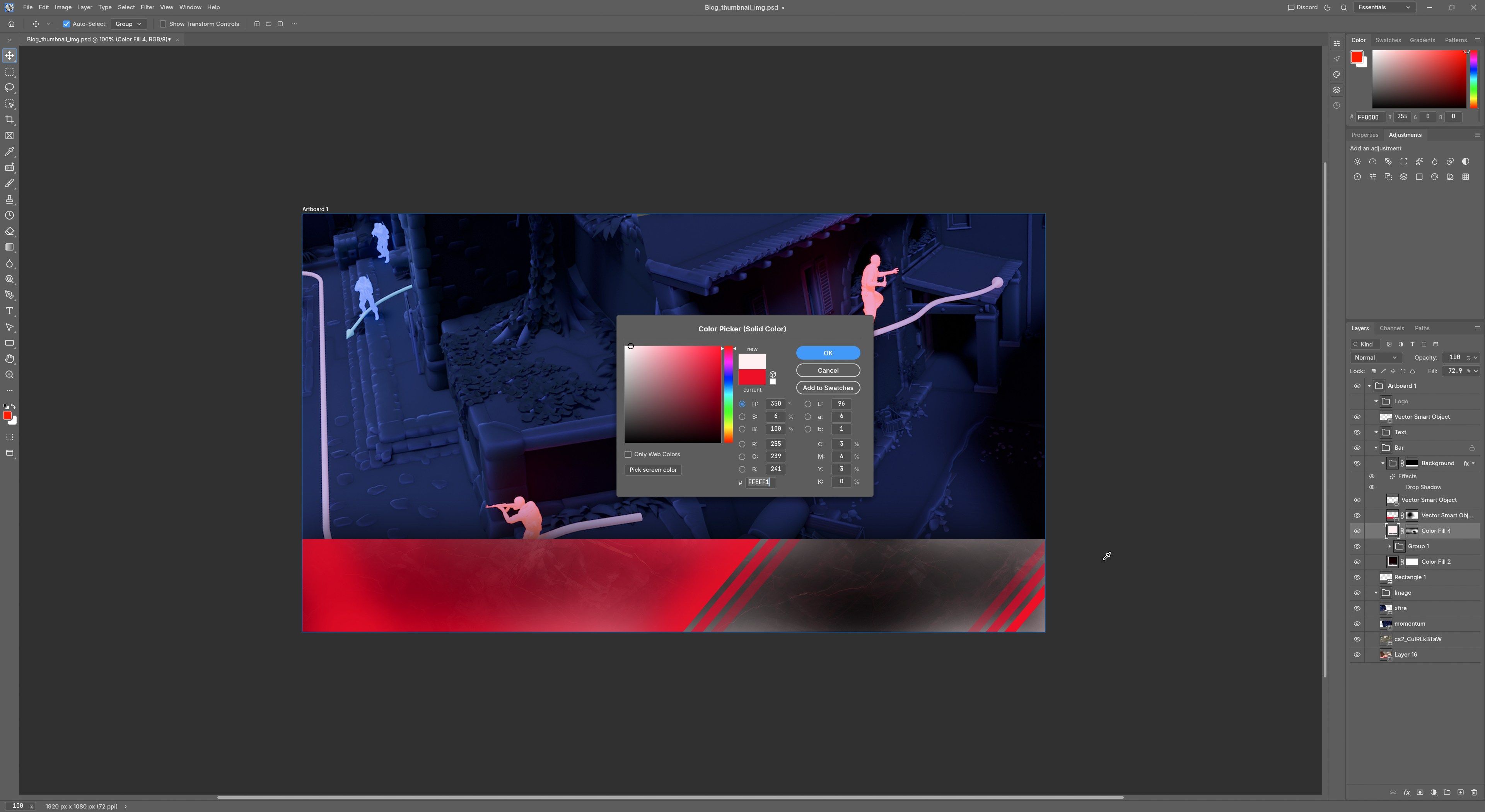Viewport: 1485px width, 812px height.
Task: Click the add layer style fx icon
Action: coord(1406,792)
